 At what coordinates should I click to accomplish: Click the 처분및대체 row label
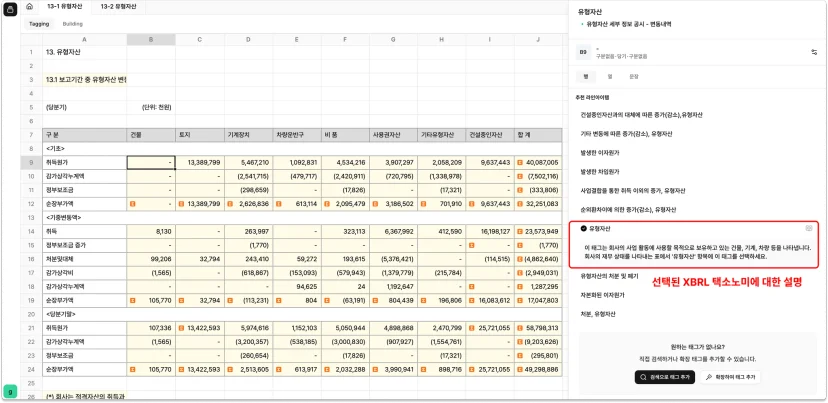click(x=84, y=258)
